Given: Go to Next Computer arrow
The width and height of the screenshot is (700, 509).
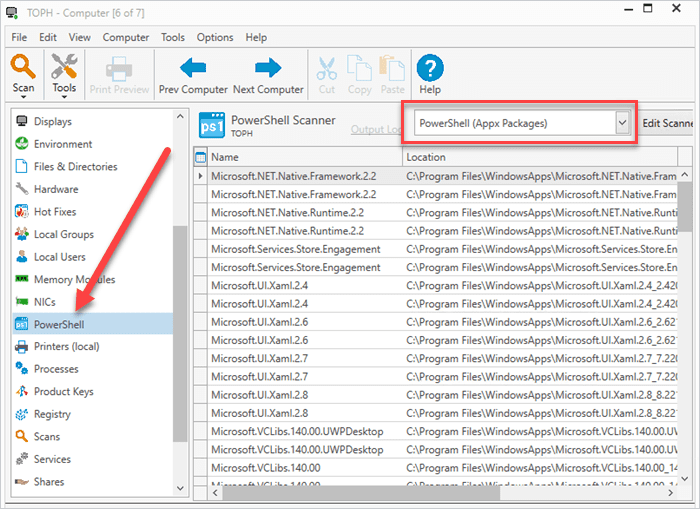Looking at the screenshot, I should click(268, 68).
